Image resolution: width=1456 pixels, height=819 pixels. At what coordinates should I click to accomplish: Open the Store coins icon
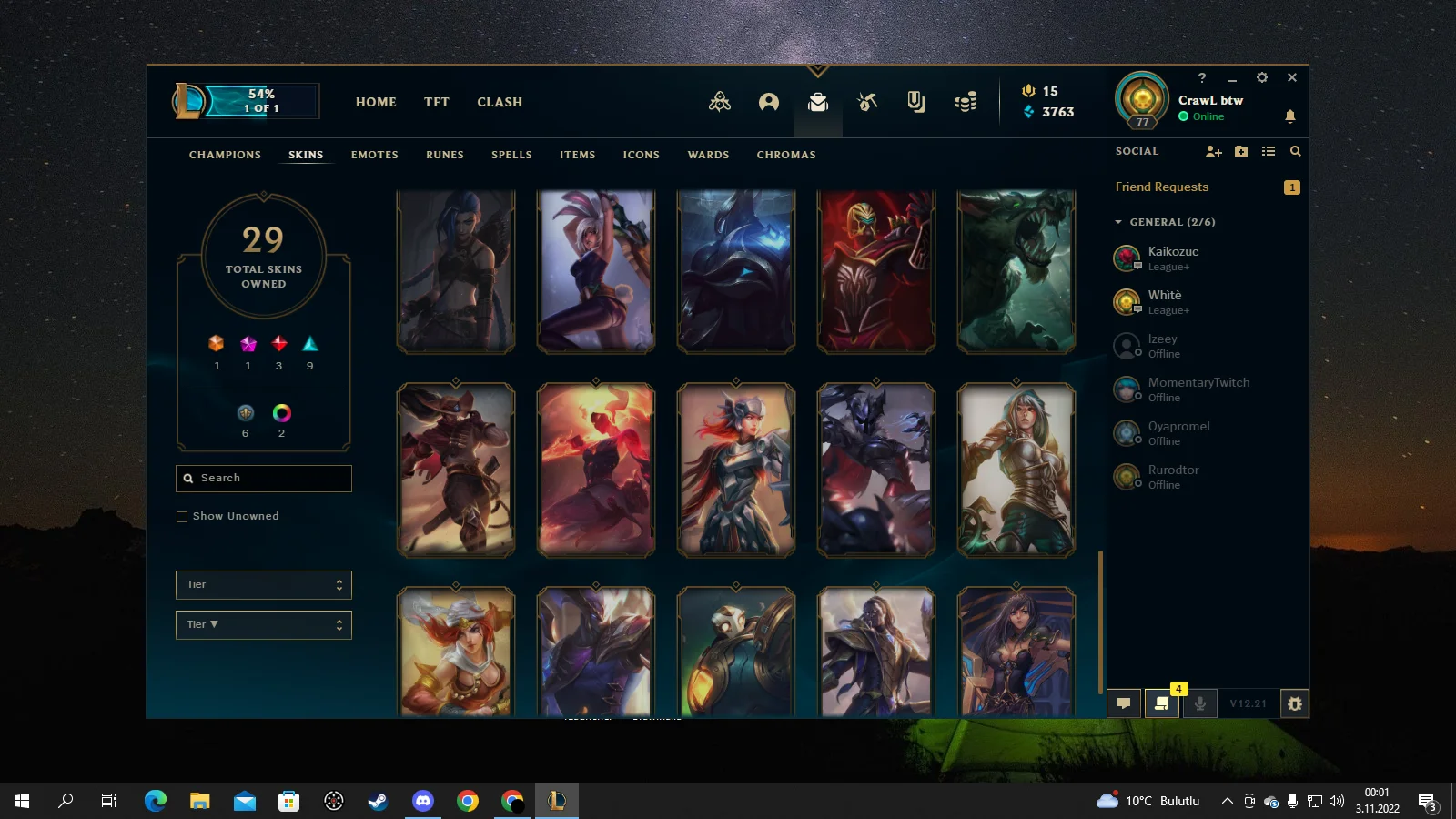(966, 102)
